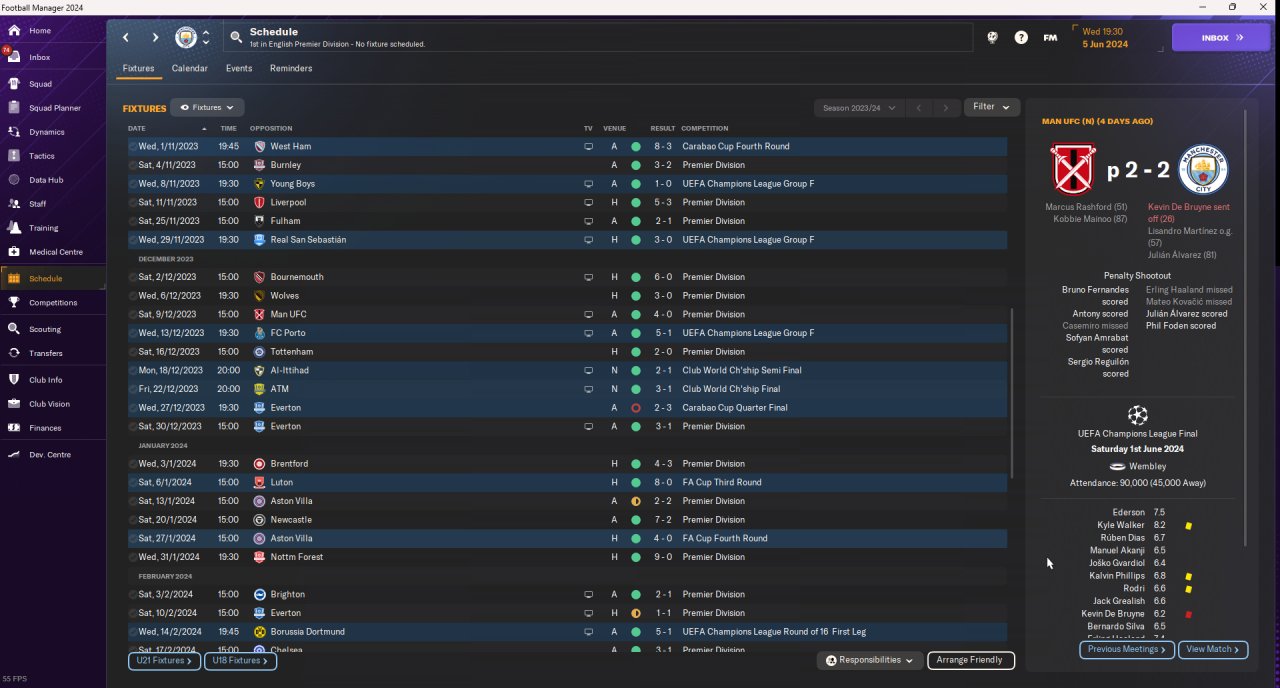Go to the next season arrow
The height and width of the screenshot is (688, 1280).
click(x=946, y=107)
